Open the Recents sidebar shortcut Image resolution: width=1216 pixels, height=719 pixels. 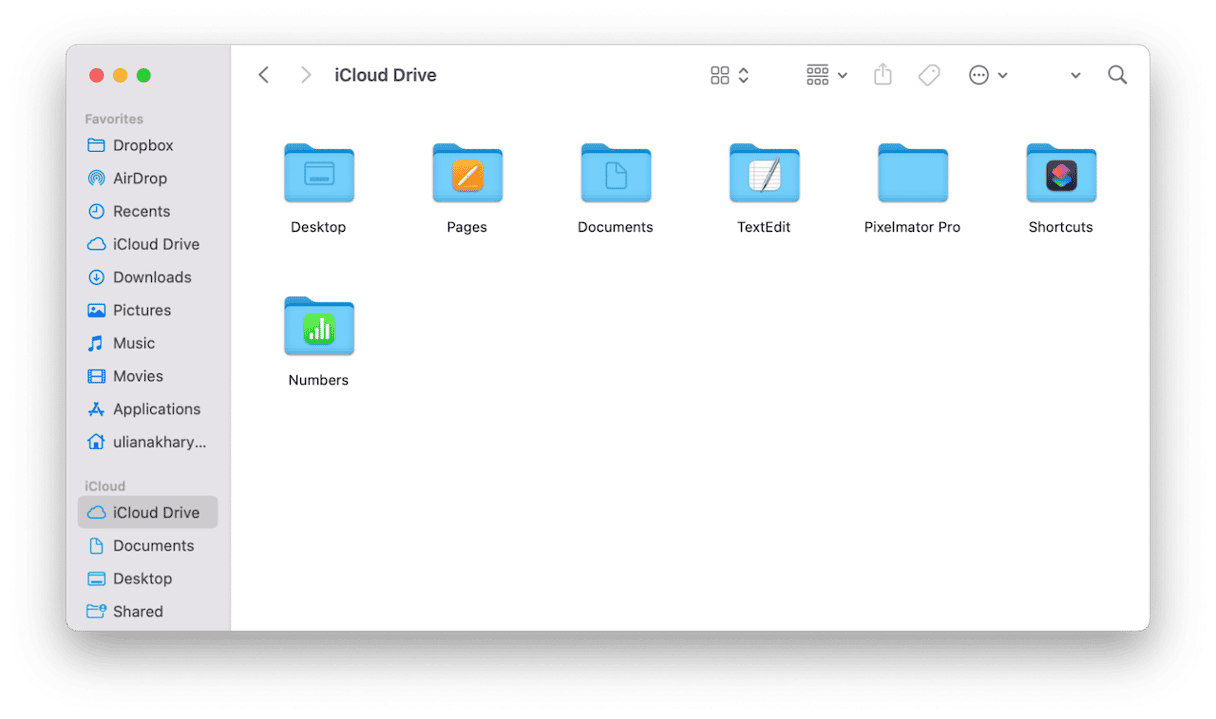pyautogui.click(x=141, y=211)
